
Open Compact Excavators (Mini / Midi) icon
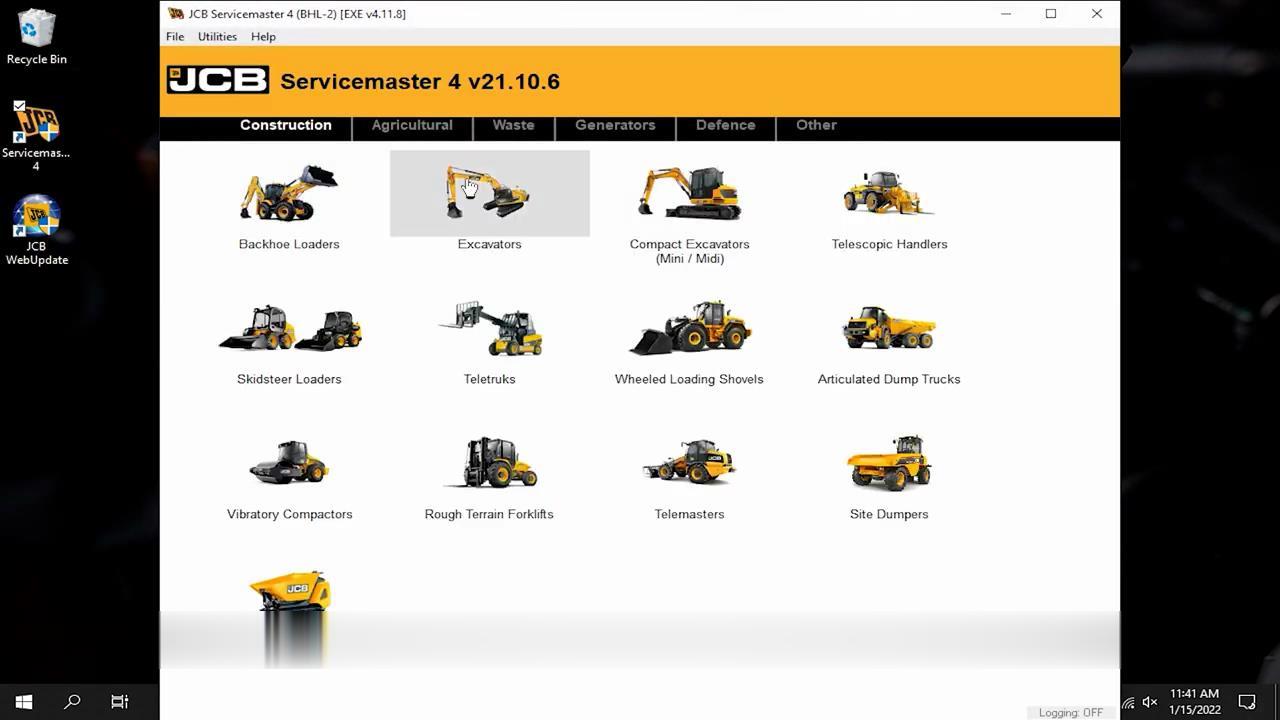(689, 193)
